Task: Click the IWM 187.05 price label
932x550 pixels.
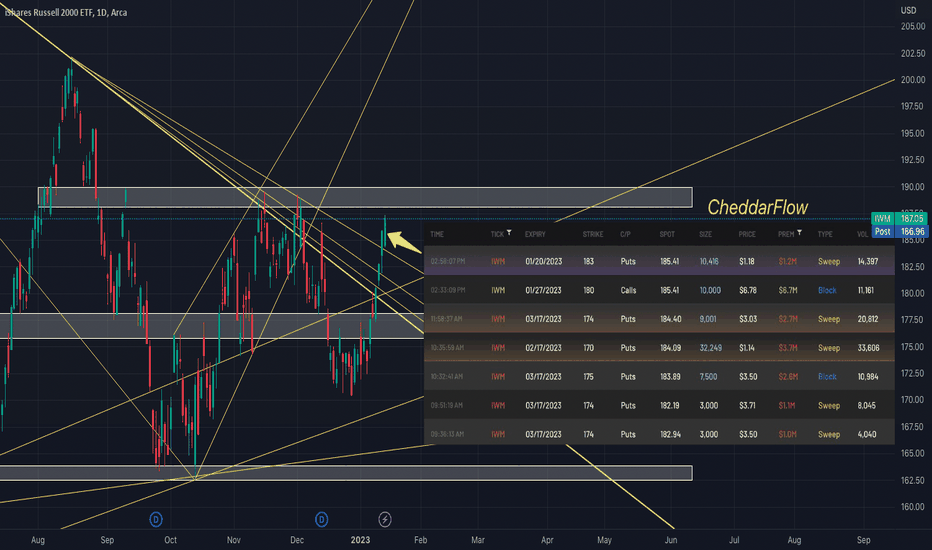Action: (x=899, y=218)
